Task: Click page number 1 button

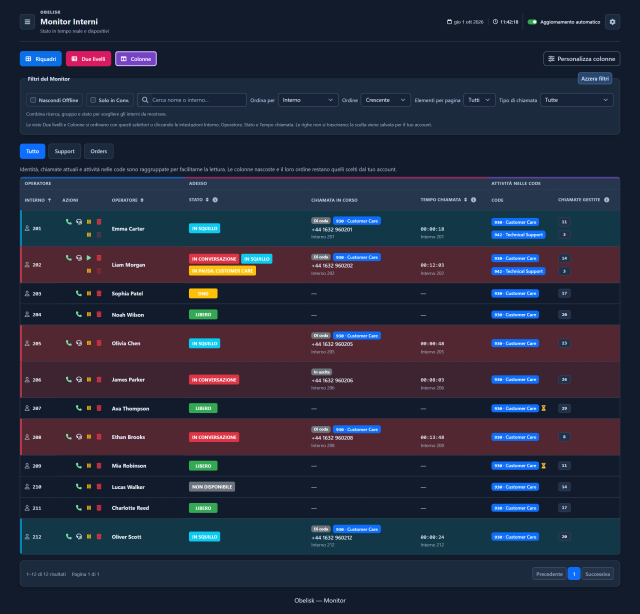Action: [574, 574]
